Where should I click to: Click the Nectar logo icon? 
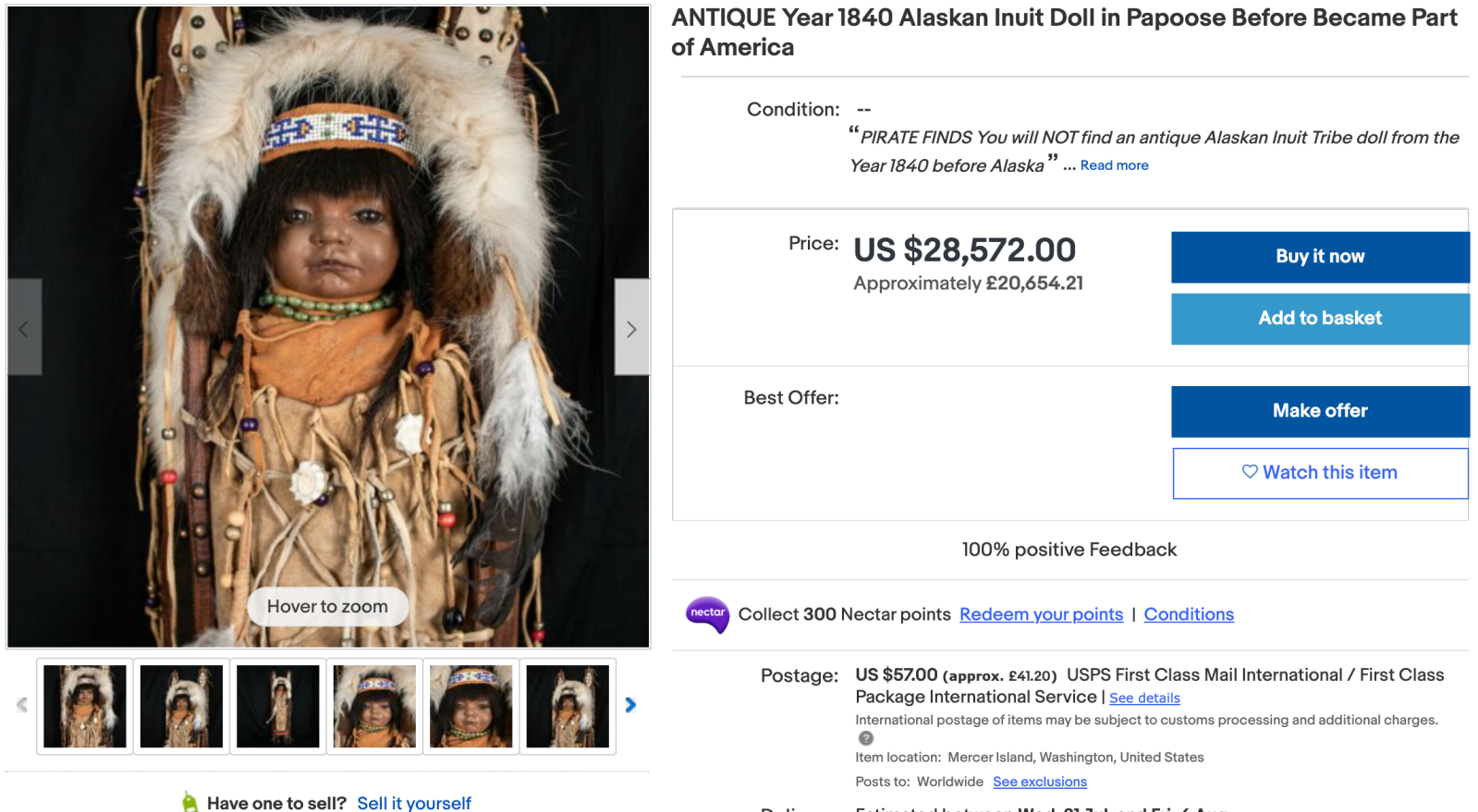tap(707, 614)
